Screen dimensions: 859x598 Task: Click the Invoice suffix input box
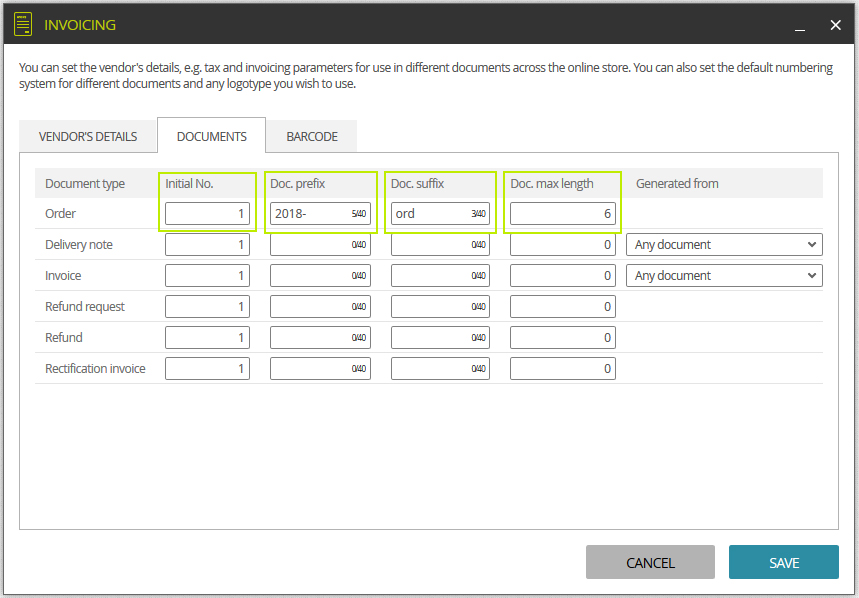(438, 275)
